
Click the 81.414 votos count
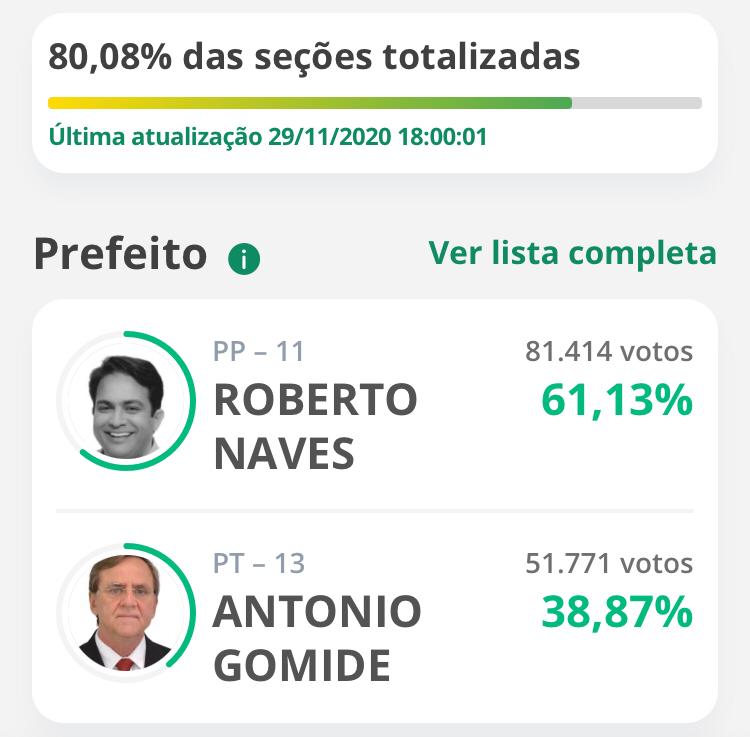pyautogui.click(x=609, y=352)
